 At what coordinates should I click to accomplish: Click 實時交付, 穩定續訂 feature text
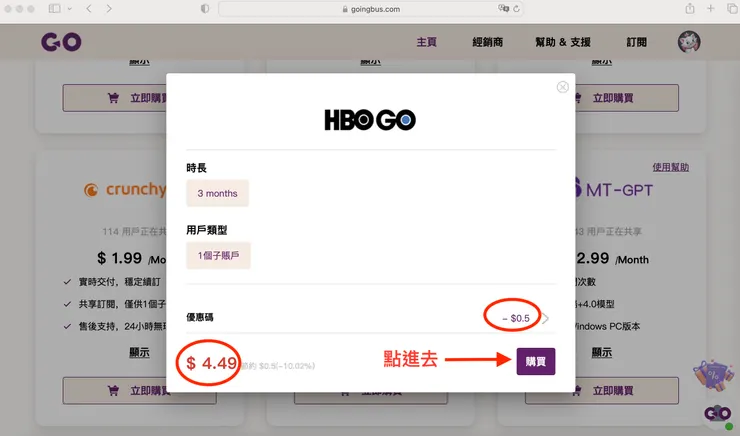pyautogui.click(x=119, y=282)
